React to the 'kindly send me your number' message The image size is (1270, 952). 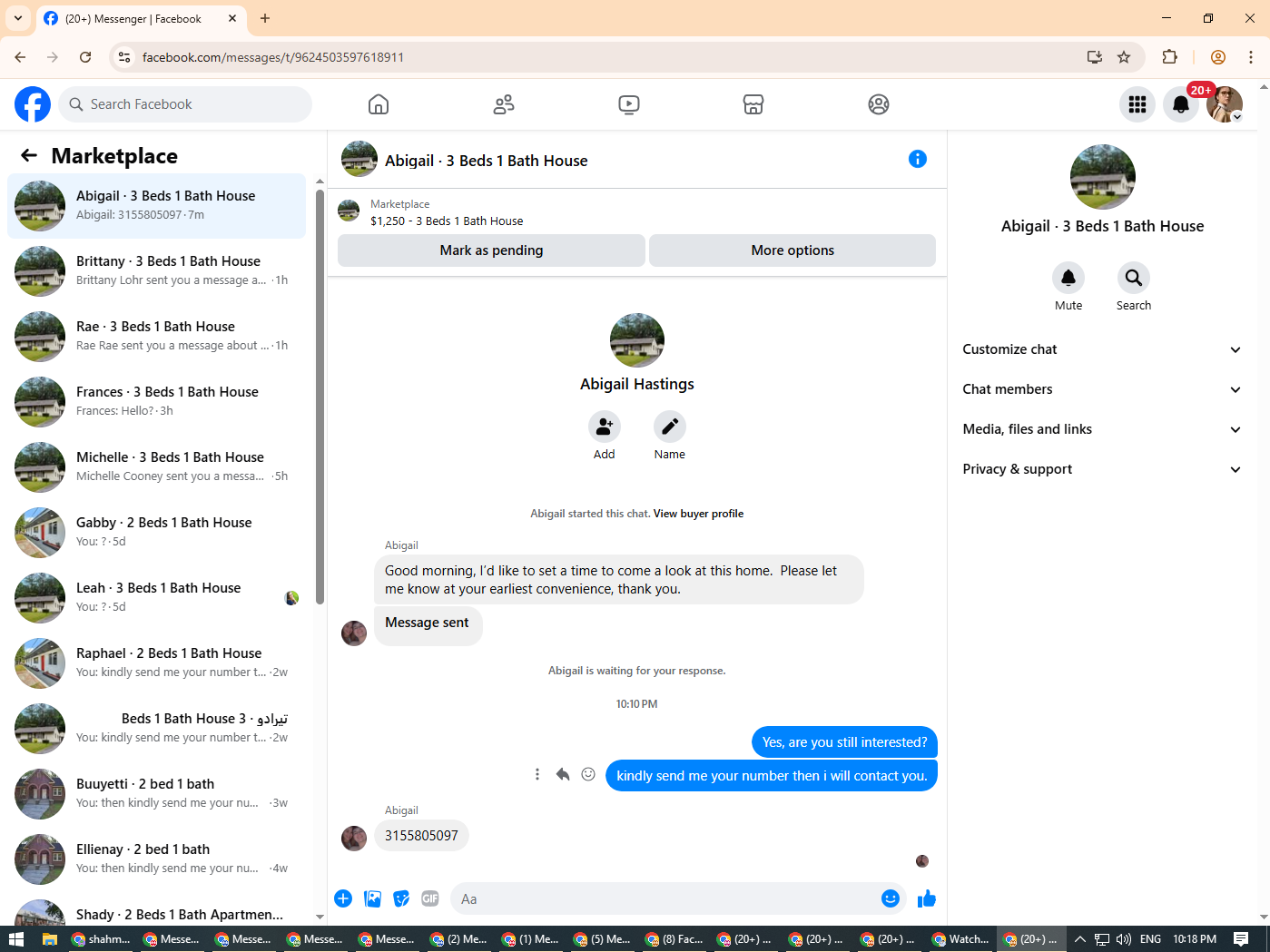pos(588,774)
